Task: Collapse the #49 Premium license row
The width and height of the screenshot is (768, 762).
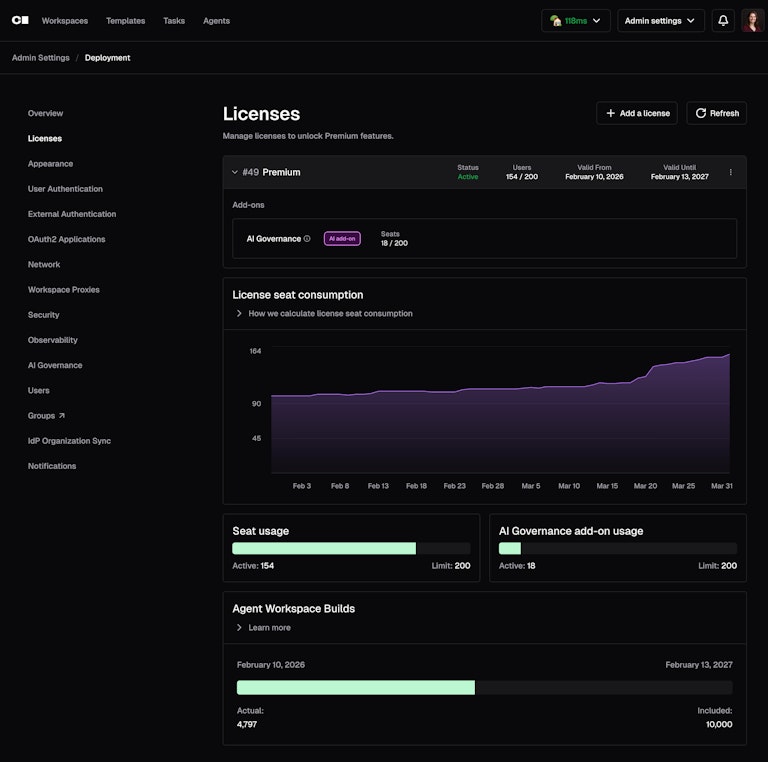Action: coord(235,172)
